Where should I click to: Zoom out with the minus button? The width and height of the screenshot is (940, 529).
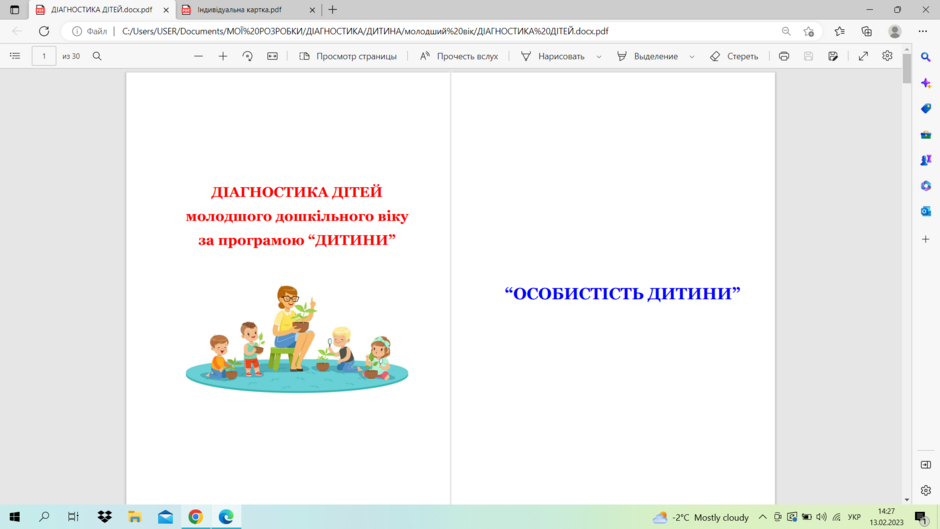tap(198, 56)
